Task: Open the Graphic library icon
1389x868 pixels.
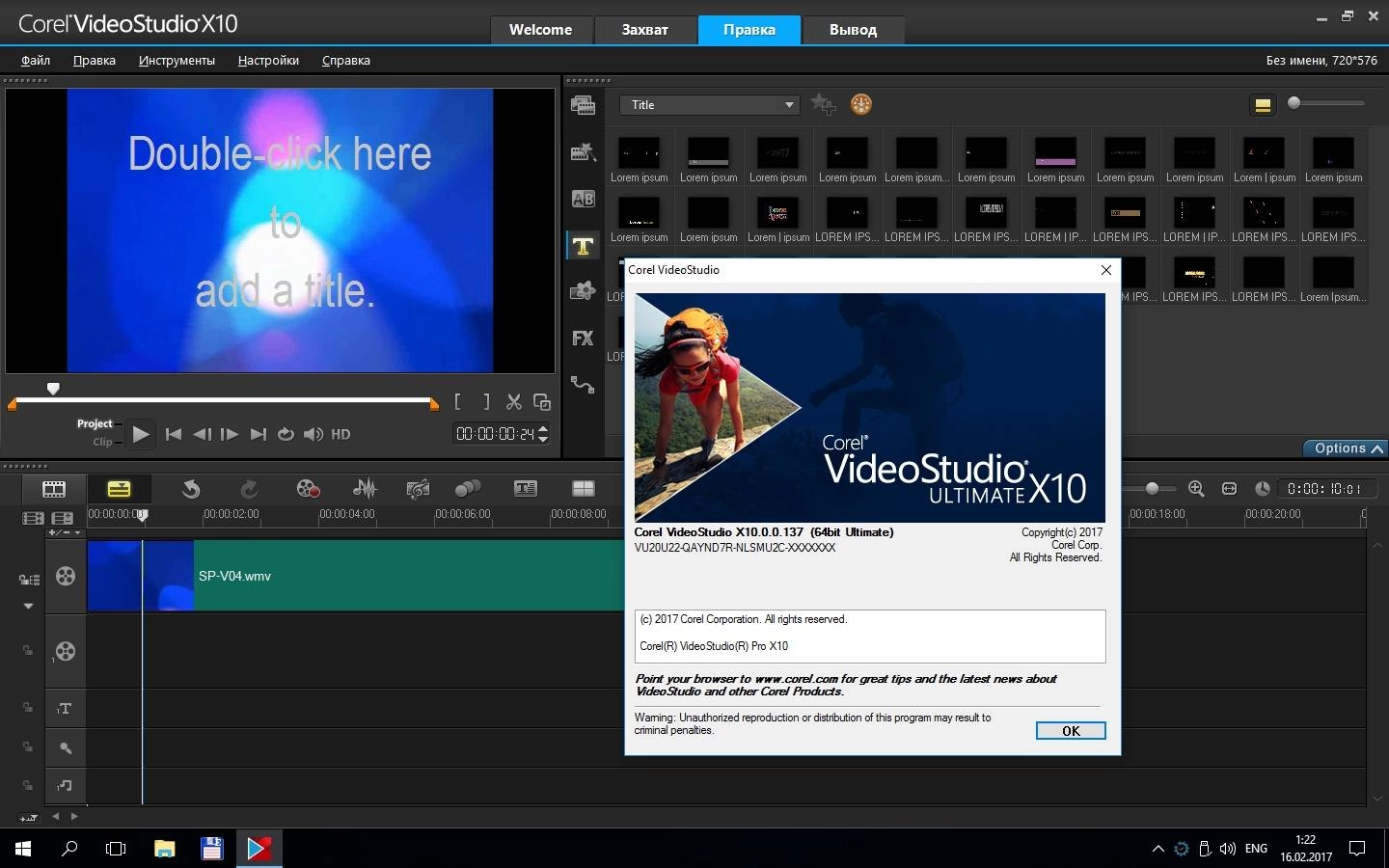Action: 583,291
